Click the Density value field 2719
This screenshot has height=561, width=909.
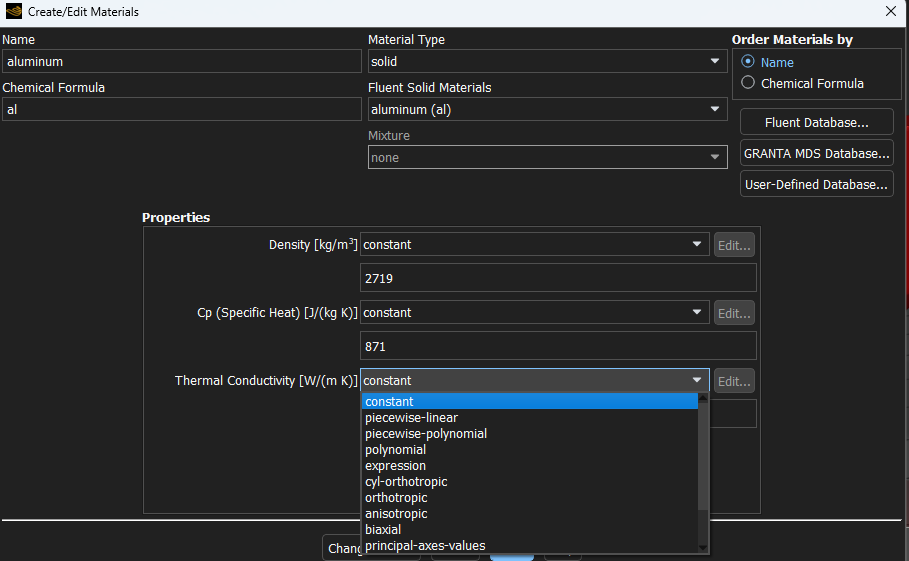click(557, 279)
